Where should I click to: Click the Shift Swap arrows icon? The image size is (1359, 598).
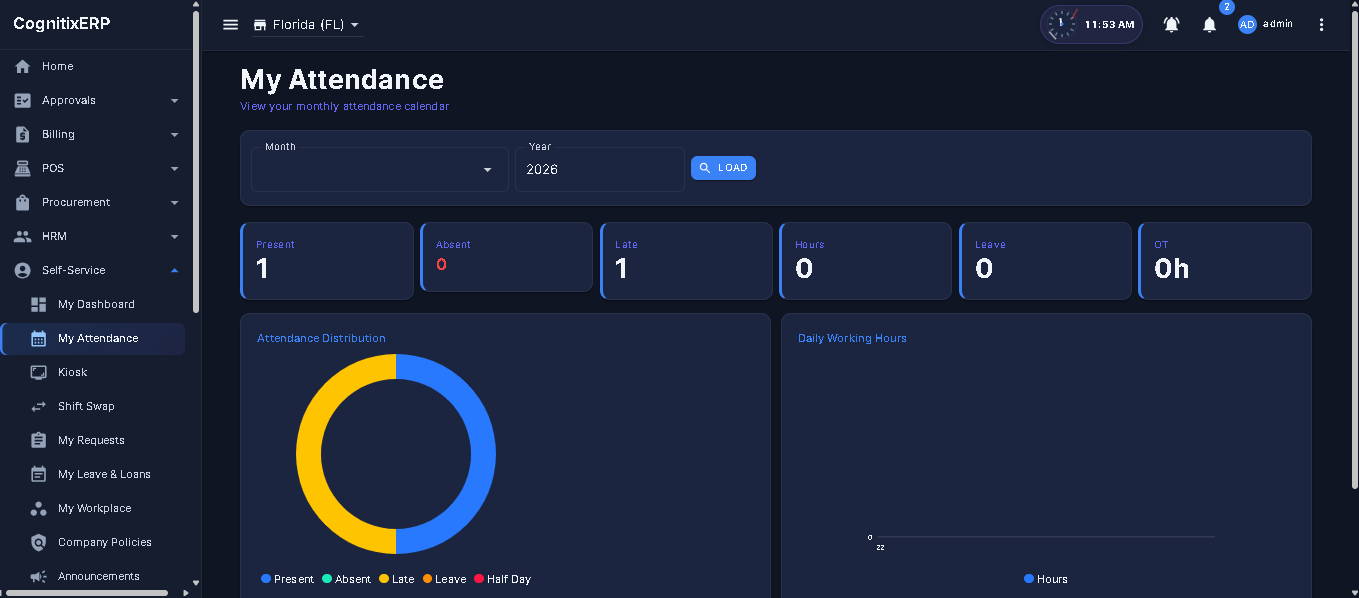pyautogui.click(x=39, y=407)
